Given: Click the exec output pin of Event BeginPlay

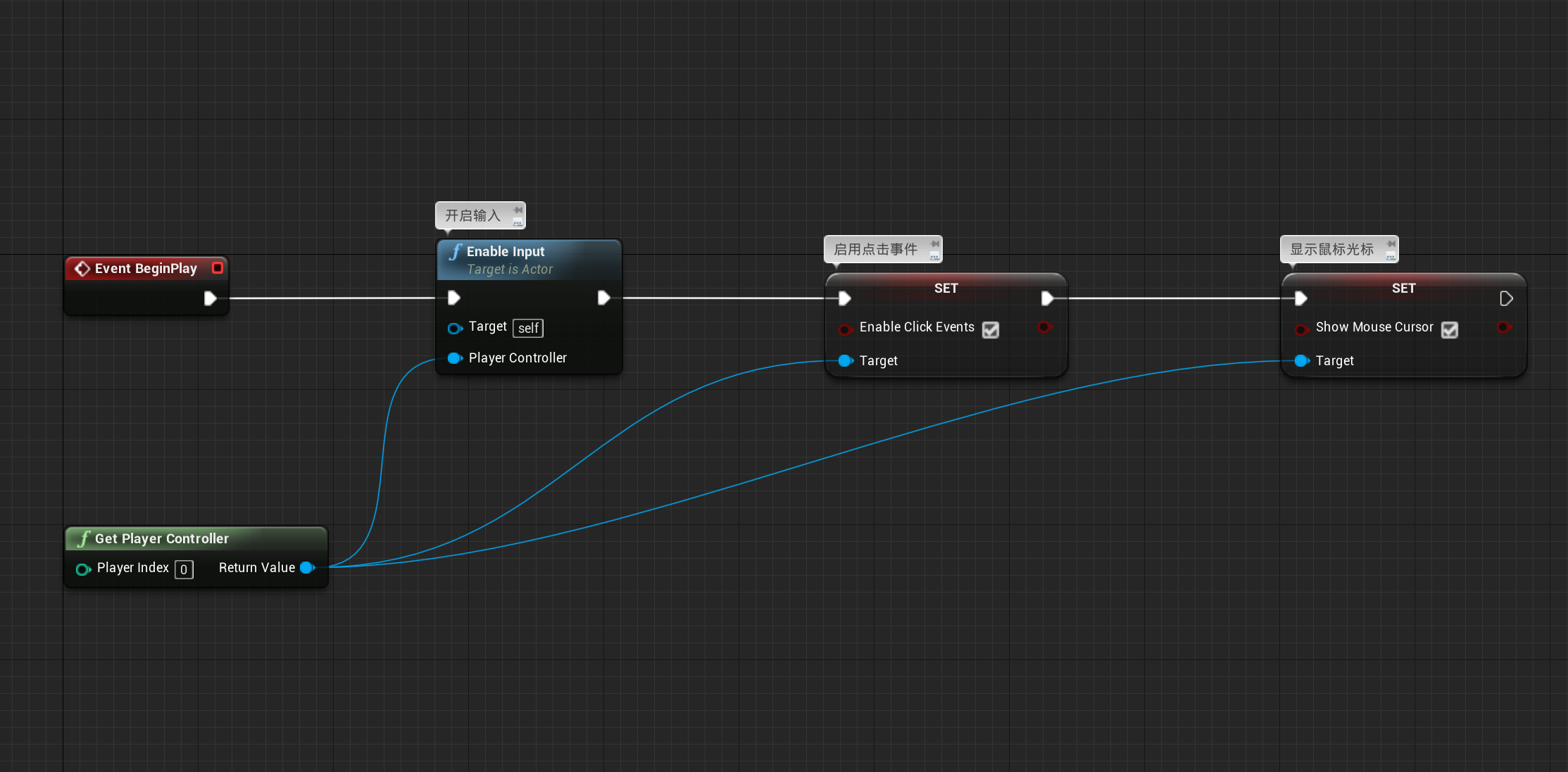Looking at the screenshot, I should point(210,298).
